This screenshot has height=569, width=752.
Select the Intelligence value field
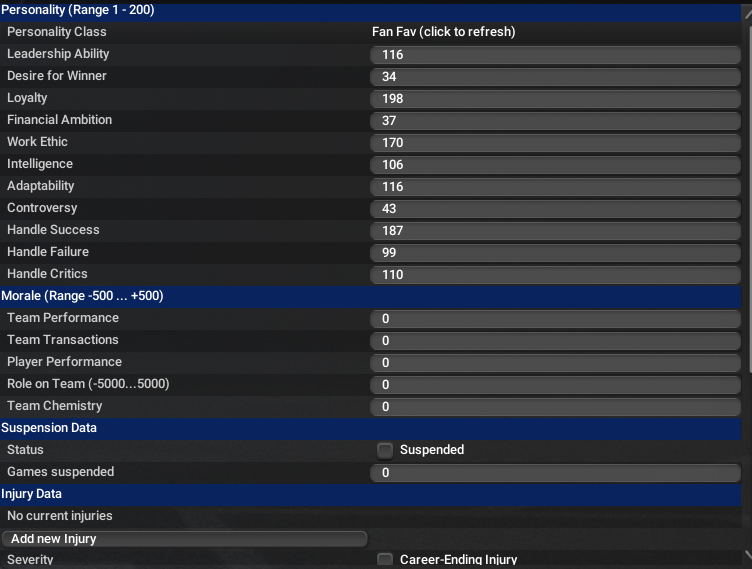[555, 165]
